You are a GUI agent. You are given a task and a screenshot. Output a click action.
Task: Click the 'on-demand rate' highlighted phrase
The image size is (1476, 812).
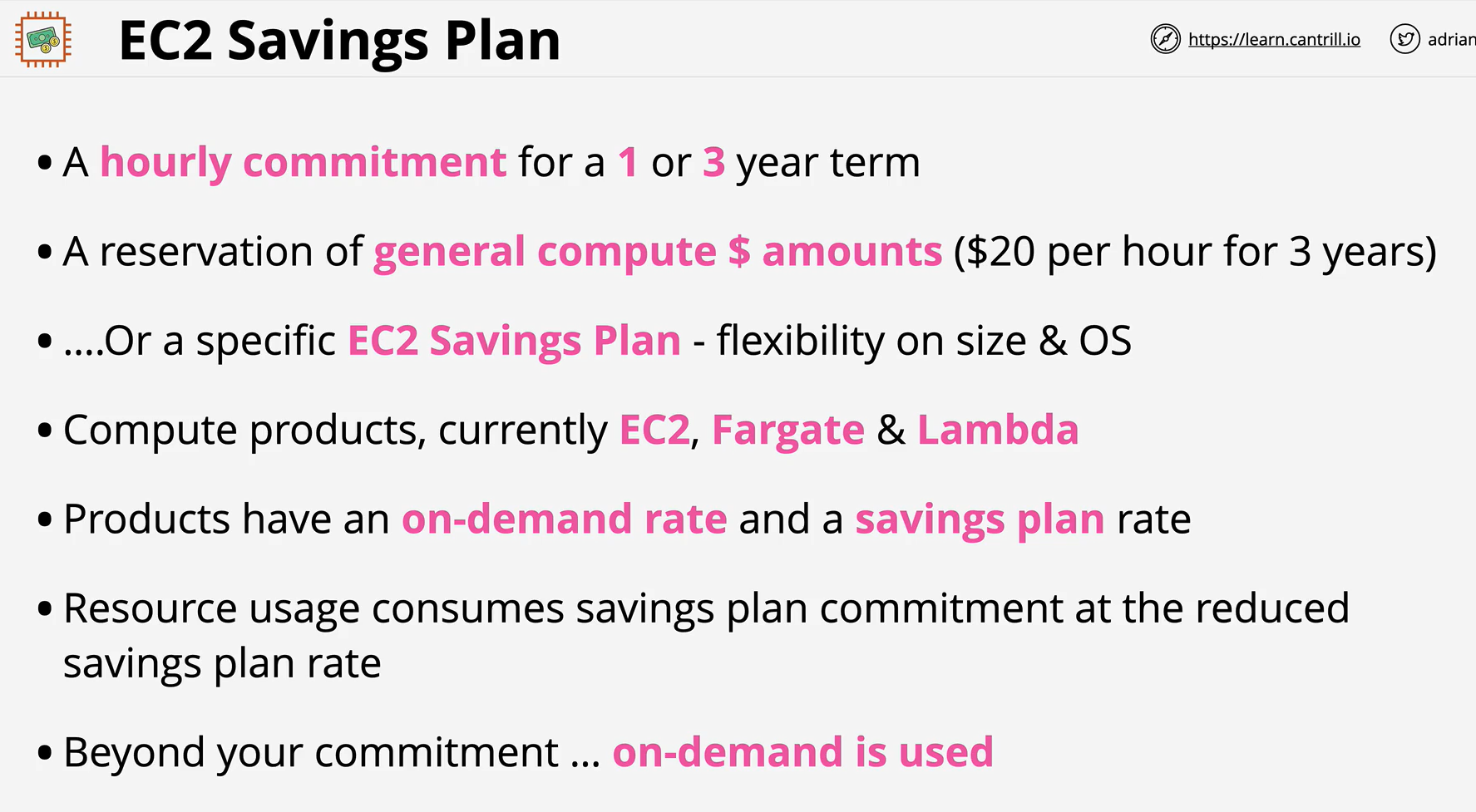point(565,519)
